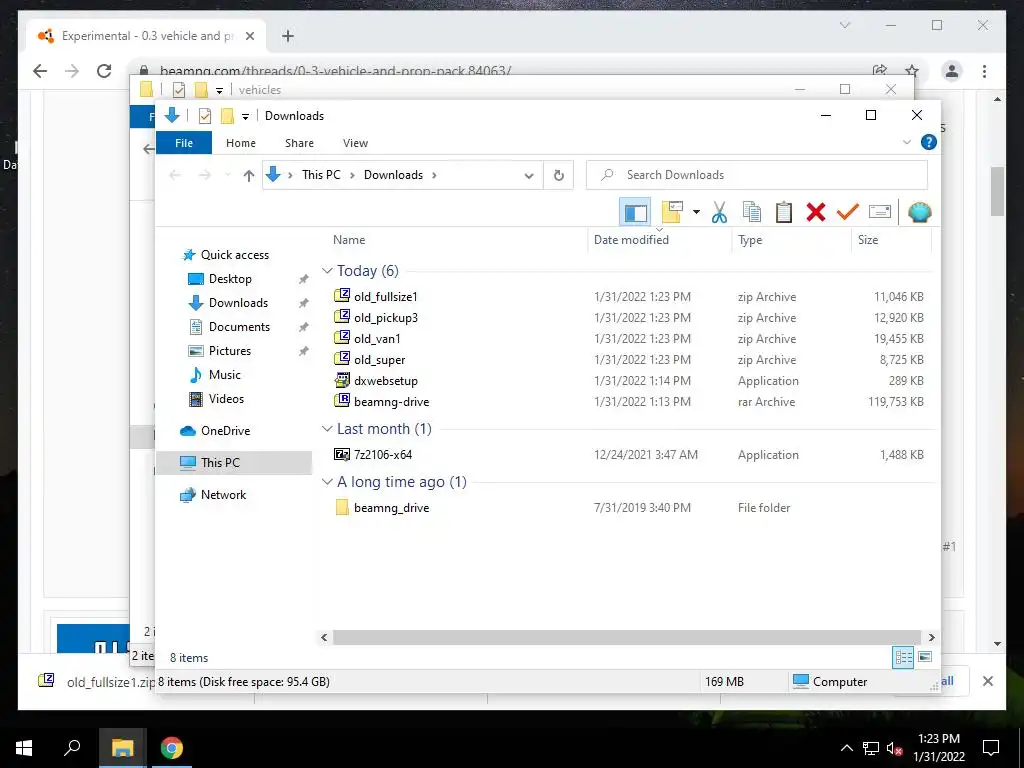
Task: Click the Paste clipboard icon
Action: click(784, 212)
